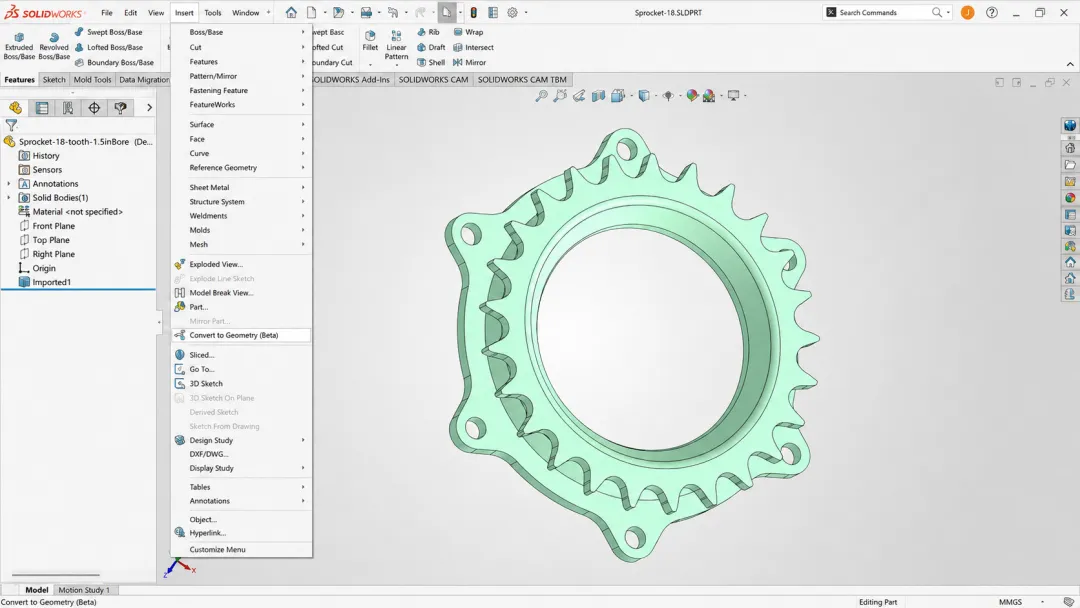The height and width of the screenshot is (608, 1080).
Task: Expand the Annotations tree node
Action: [9, 184]
